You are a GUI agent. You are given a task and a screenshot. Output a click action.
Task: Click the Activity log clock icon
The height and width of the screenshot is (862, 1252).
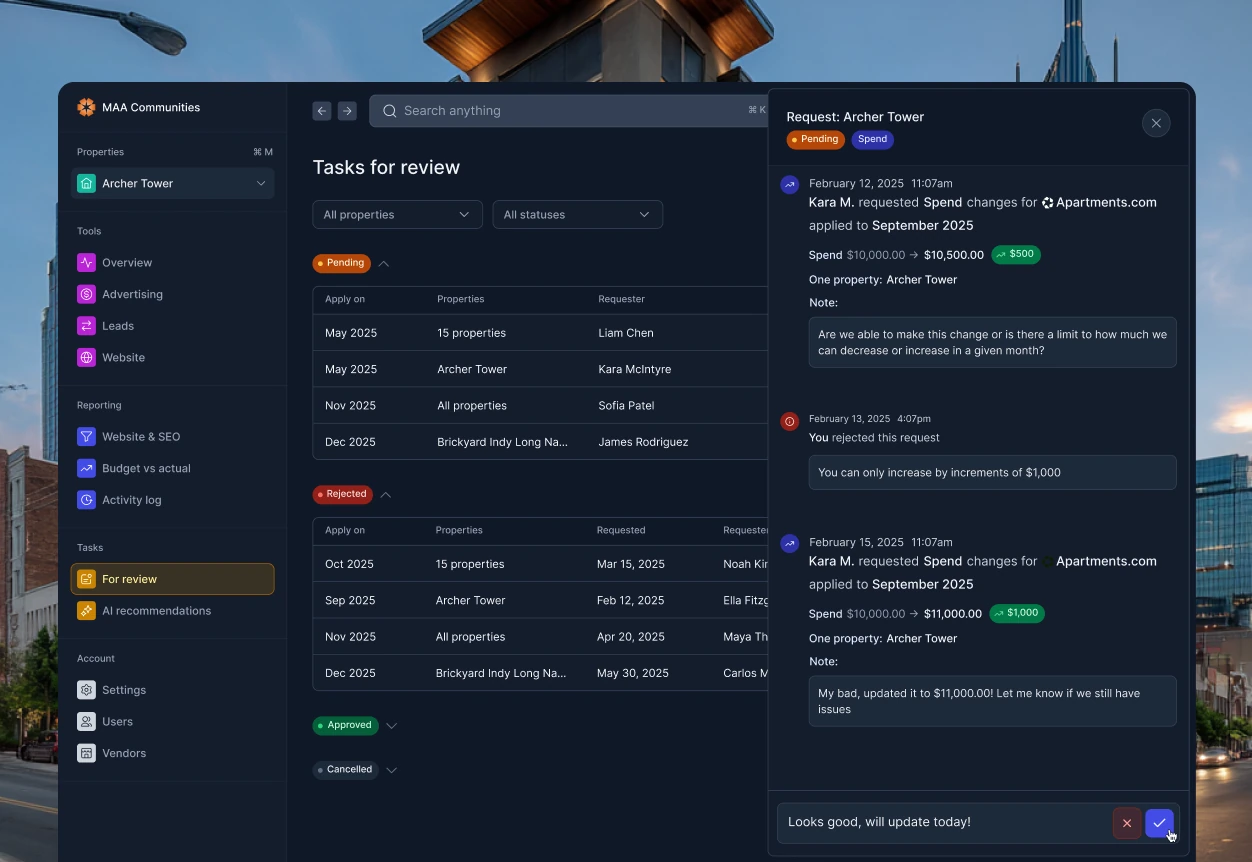[x=86, y=500]
